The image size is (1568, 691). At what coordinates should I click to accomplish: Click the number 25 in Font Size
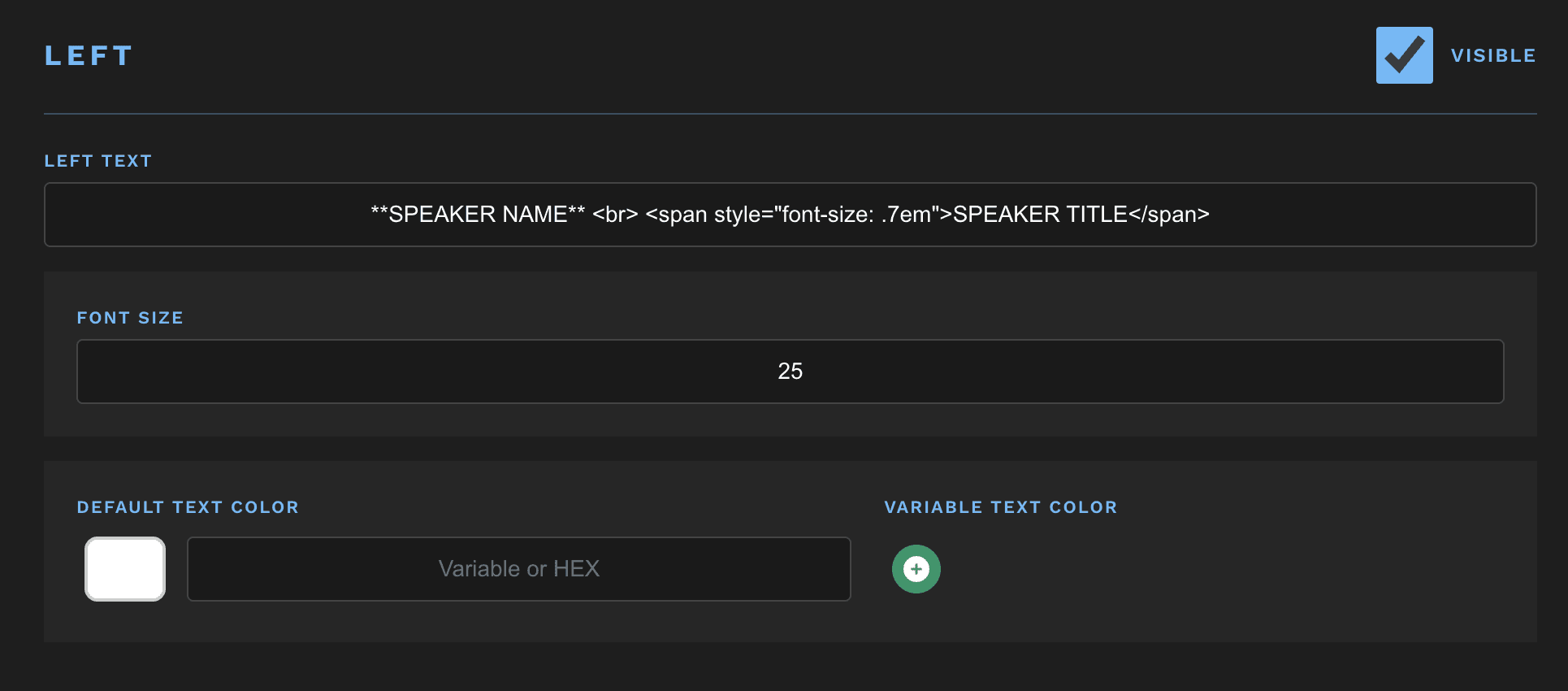point(790,372)
